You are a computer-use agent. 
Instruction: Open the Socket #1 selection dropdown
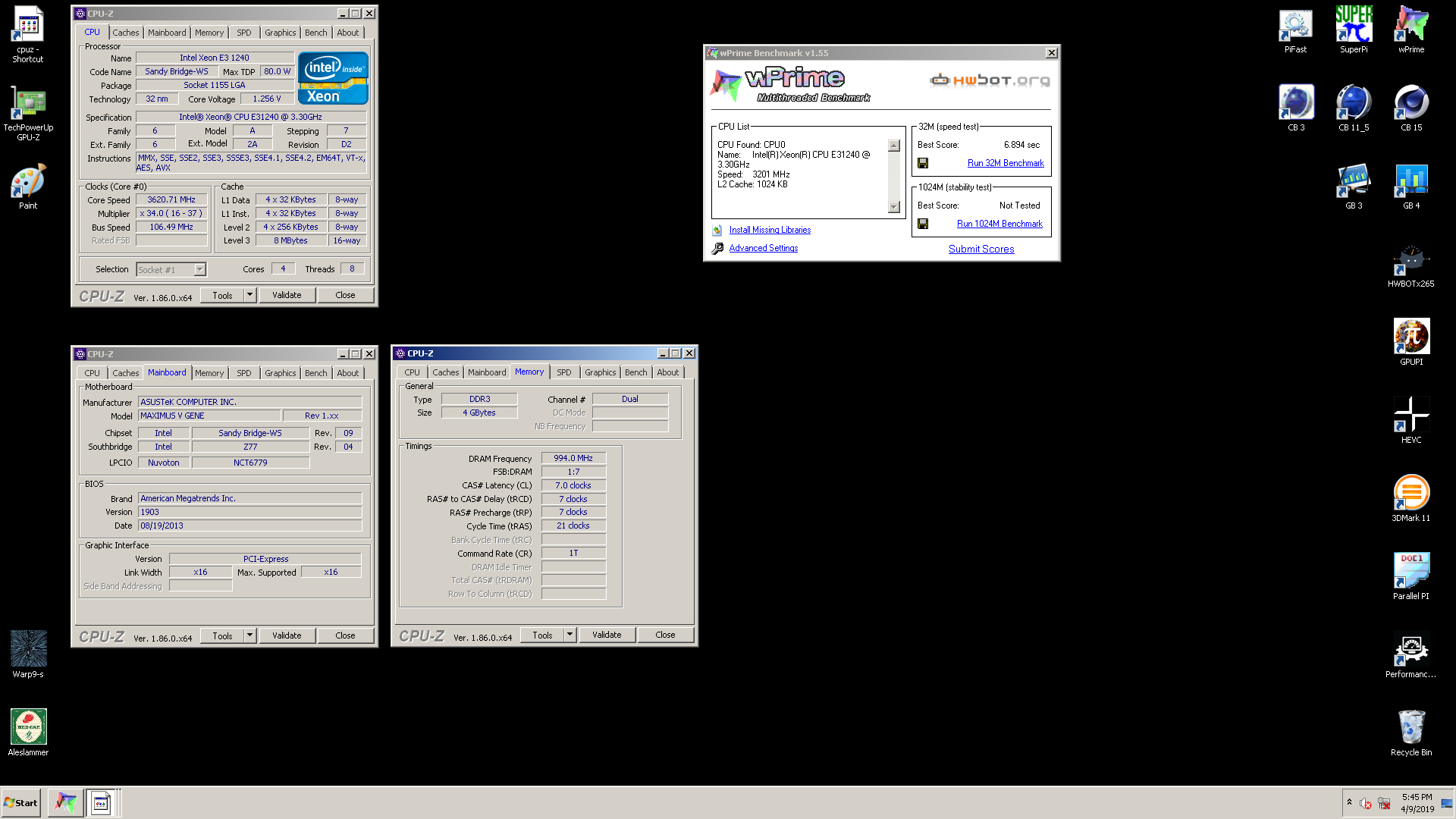199,270
